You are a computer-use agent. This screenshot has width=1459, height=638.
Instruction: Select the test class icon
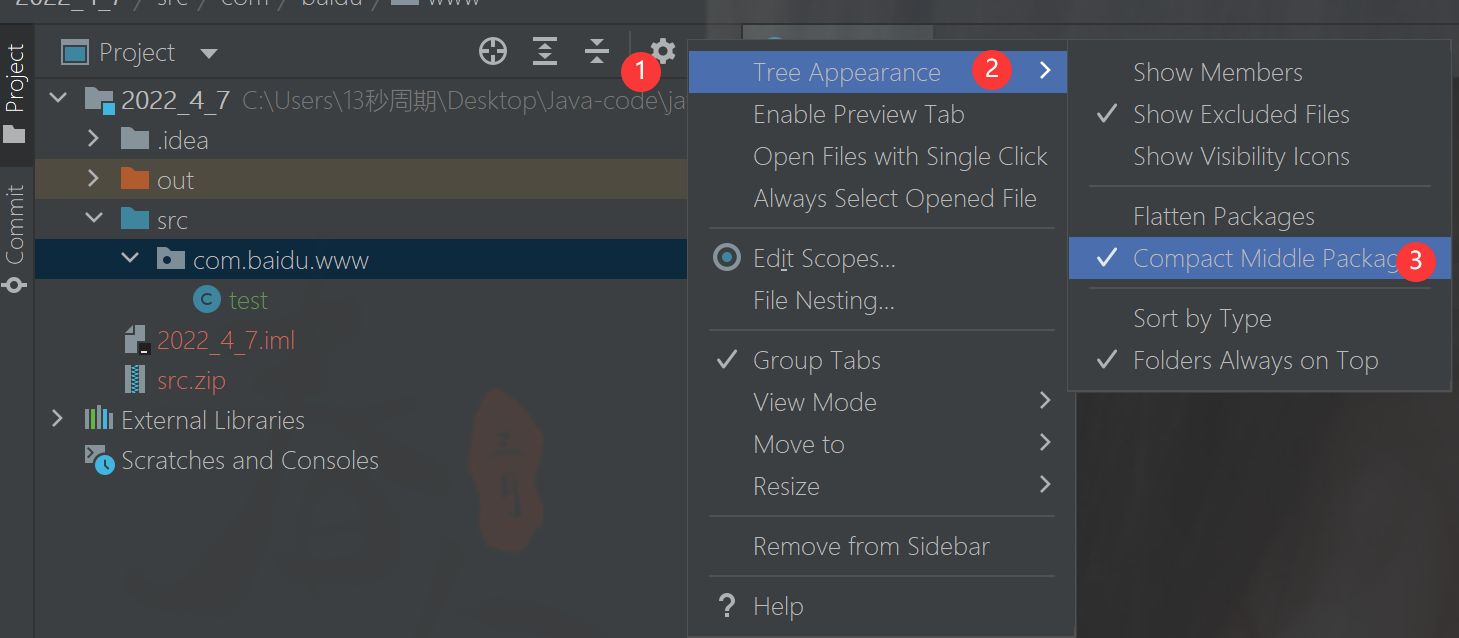click(x=207, y=300)
